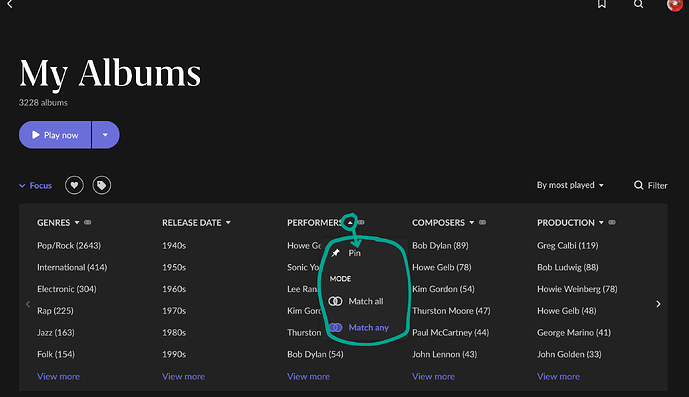The height and width of the screenshot is (397, 689).
Task: View more genres
Action: (x=58, y=376)
